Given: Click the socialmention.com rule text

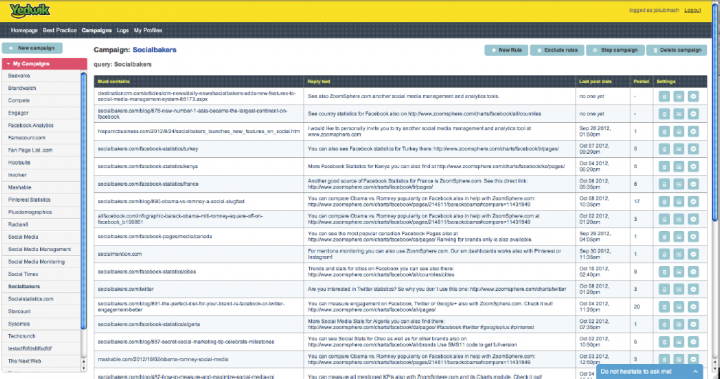Looking at the screenshot, I should [119, 254].
